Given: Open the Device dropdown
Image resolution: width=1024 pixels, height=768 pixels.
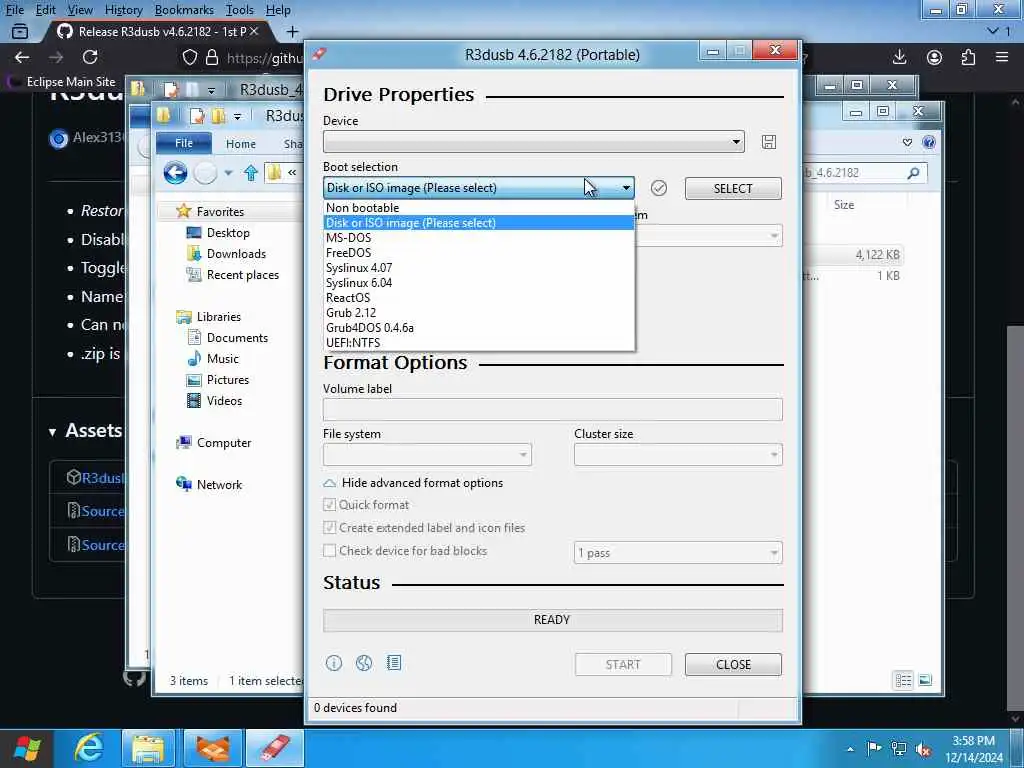Looking at the screenshot, I should (x=534, y=142).
